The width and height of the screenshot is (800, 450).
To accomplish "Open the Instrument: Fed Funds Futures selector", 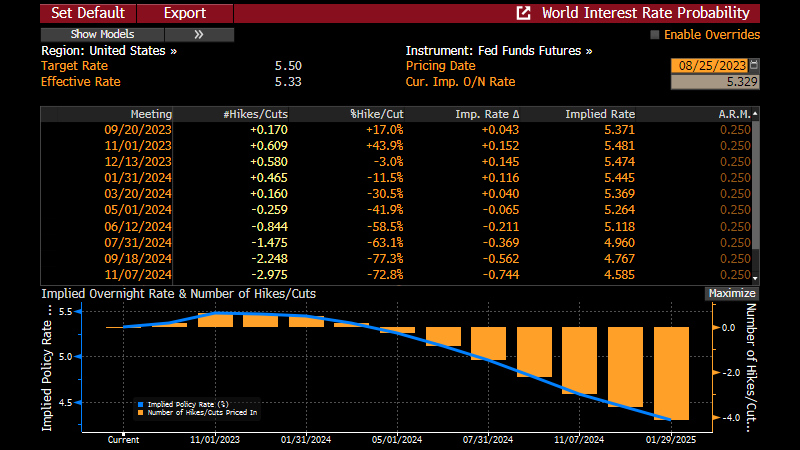I will tap(498, 50).
